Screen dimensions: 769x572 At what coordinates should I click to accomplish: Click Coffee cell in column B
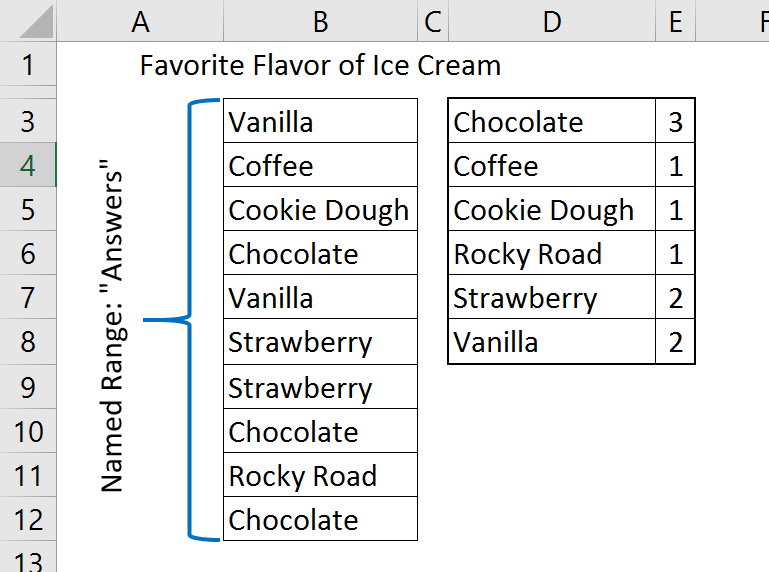tap(319, 166)
